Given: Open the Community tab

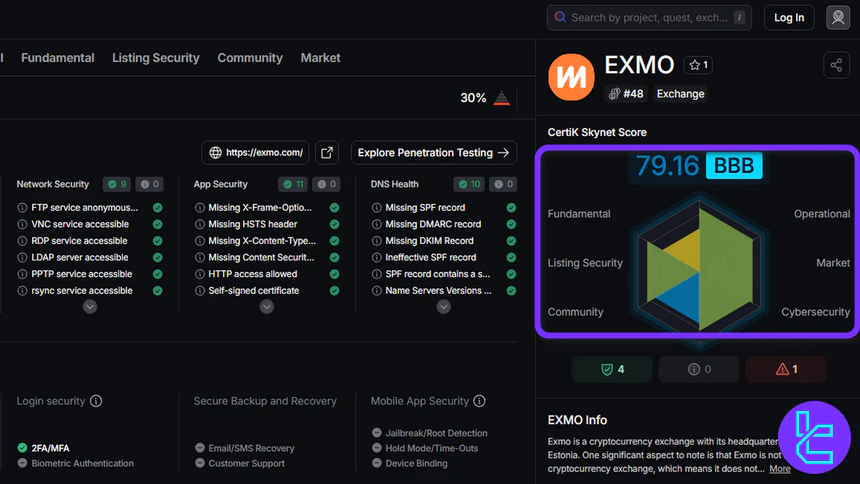Looking at the screenshot, I should tap(250, 58).
